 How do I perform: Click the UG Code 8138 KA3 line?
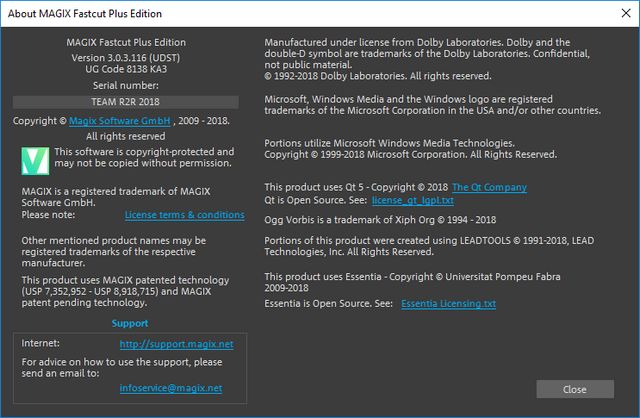(x=125, y=72)
